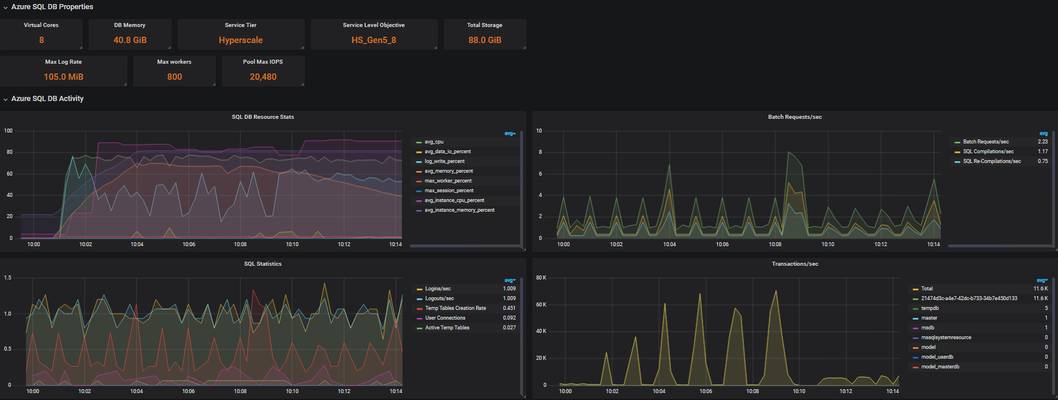Open the Max workers panel title menu

tap(174, 61)
